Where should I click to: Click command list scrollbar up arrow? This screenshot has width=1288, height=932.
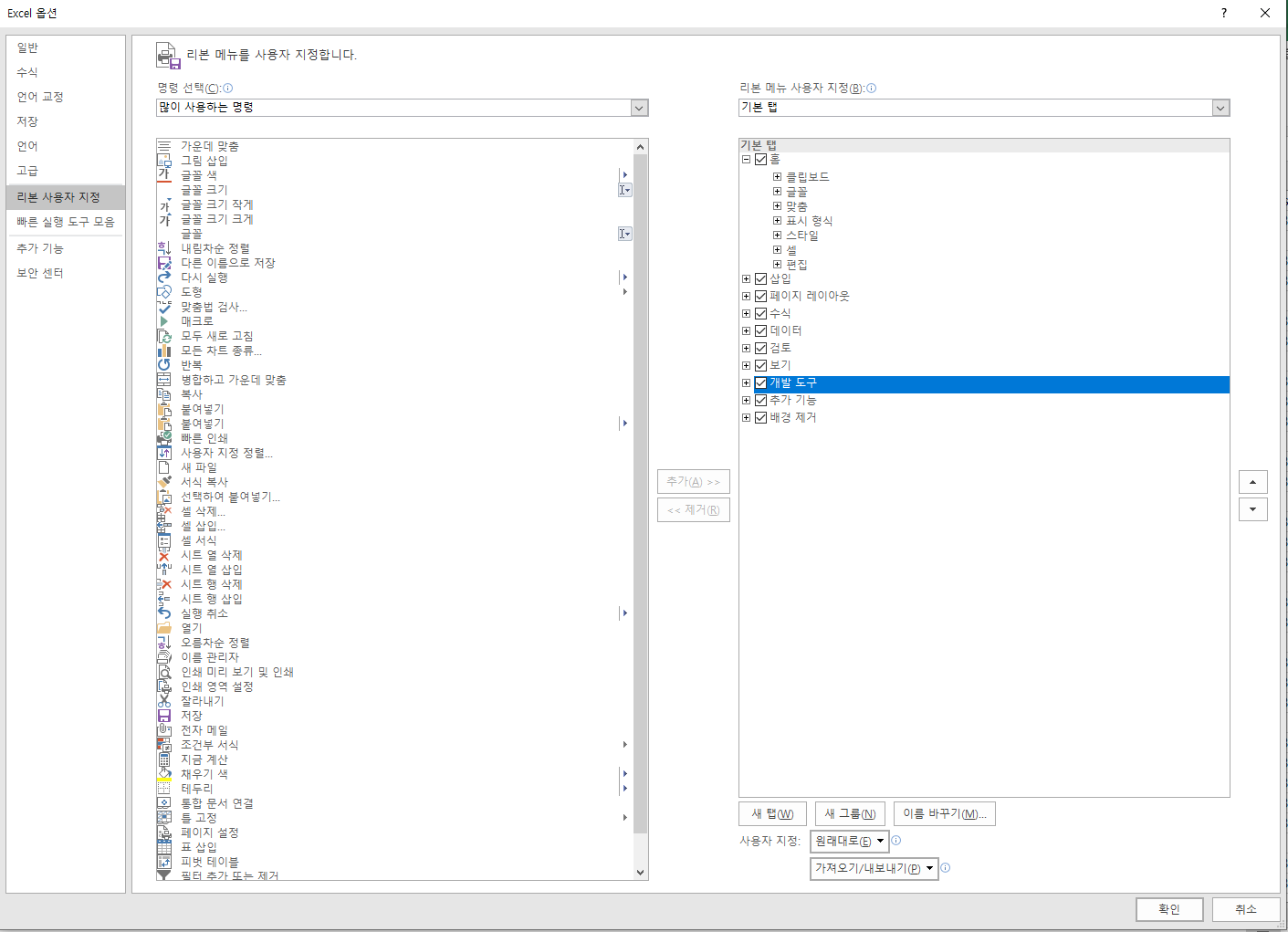[x=641, y=146]
